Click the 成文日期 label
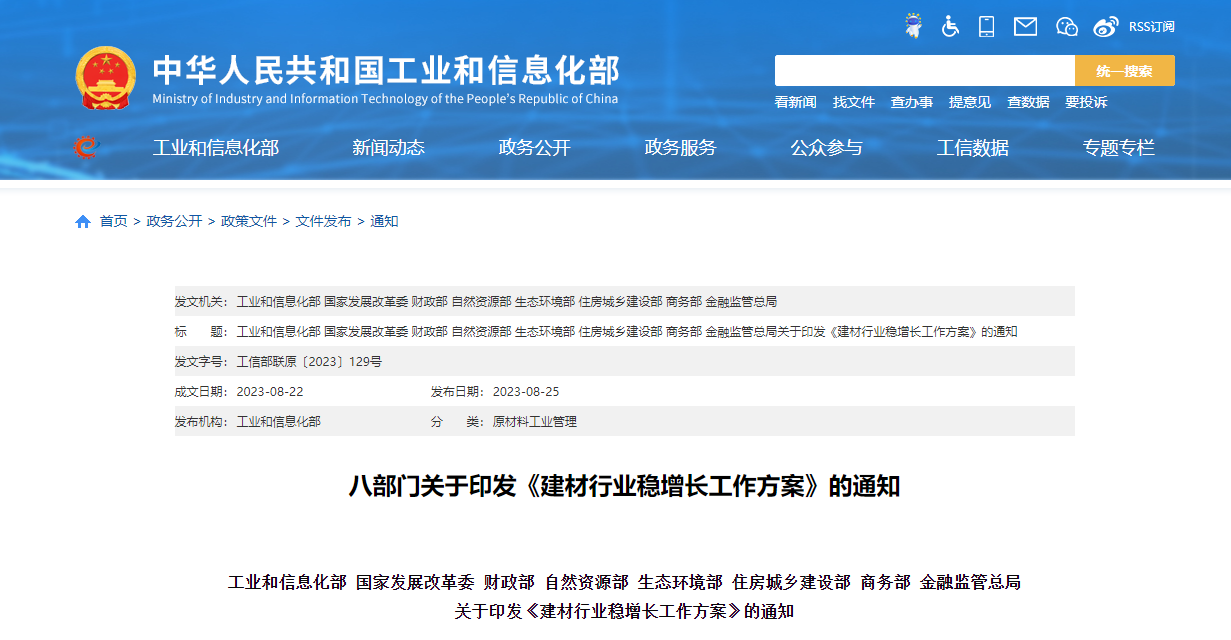 pos(202,391)
